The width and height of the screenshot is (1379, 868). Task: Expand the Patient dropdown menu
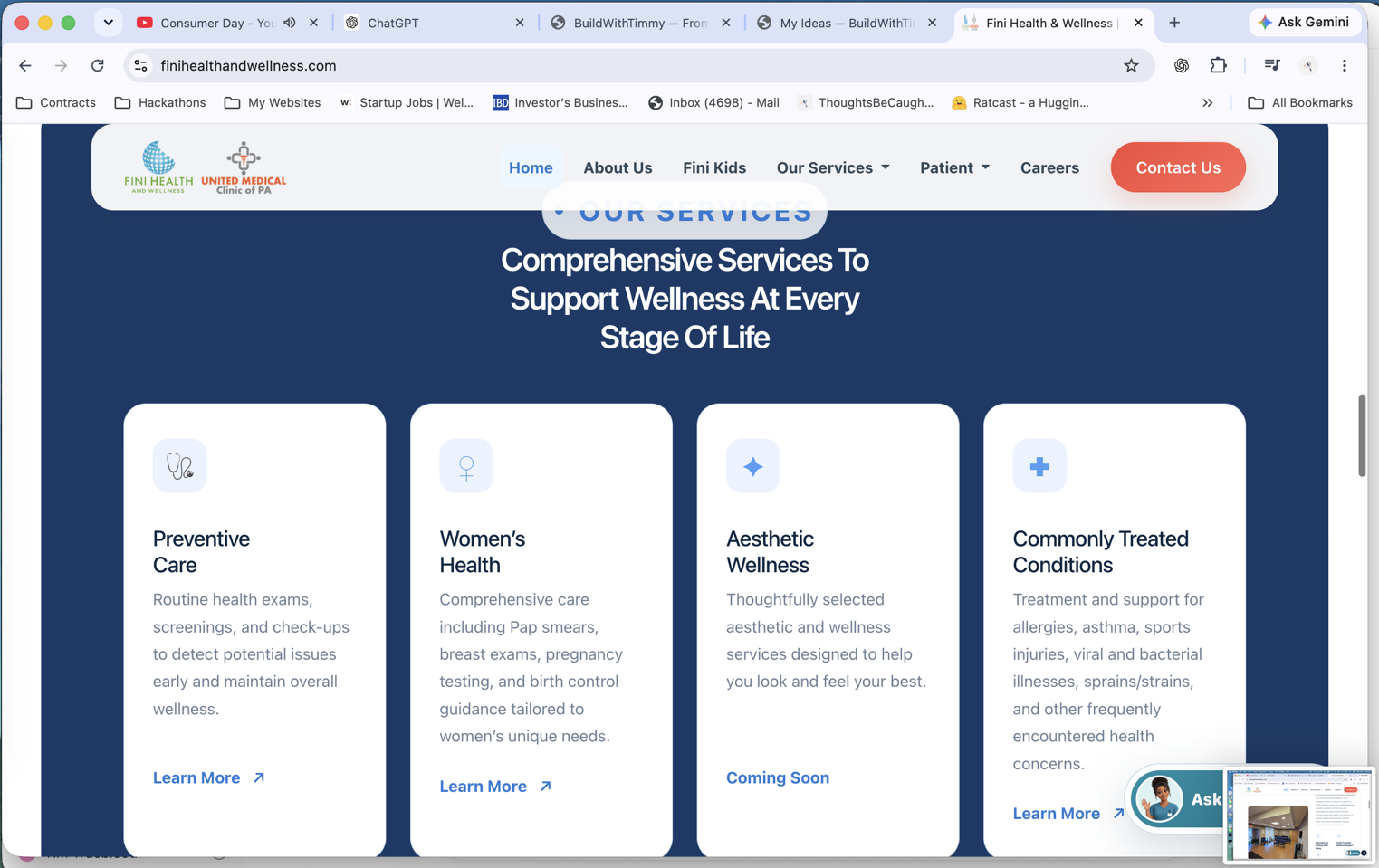pyautogui.click(x=954, y=167)
